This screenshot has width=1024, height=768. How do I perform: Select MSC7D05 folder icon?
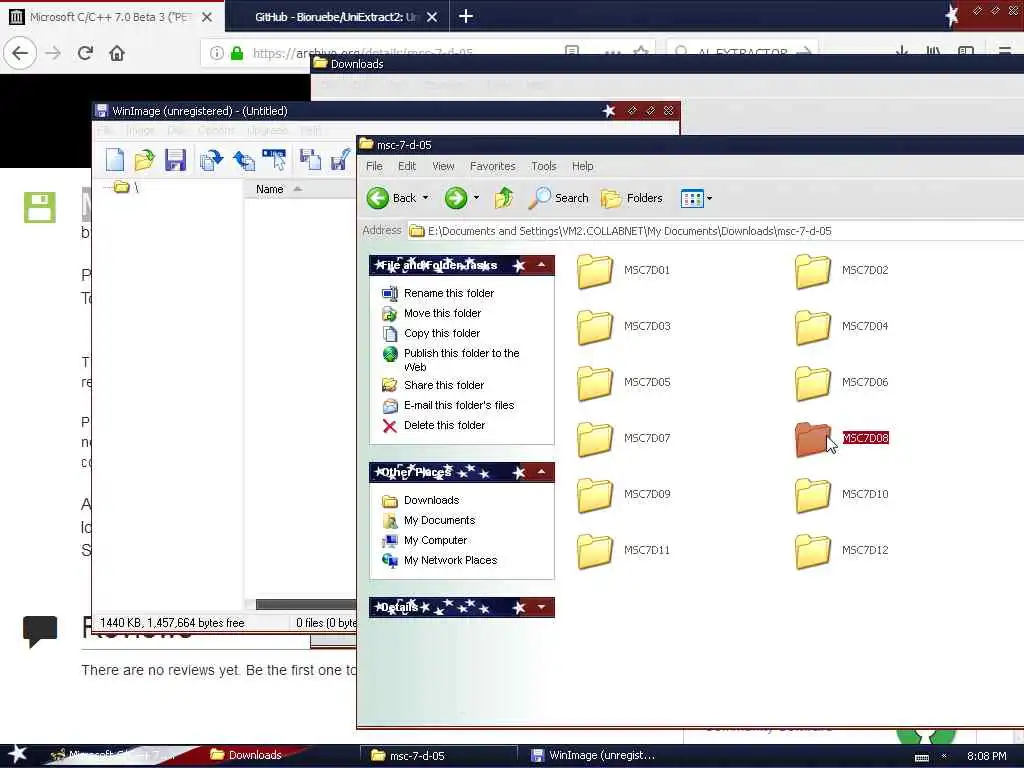(595, 383)
